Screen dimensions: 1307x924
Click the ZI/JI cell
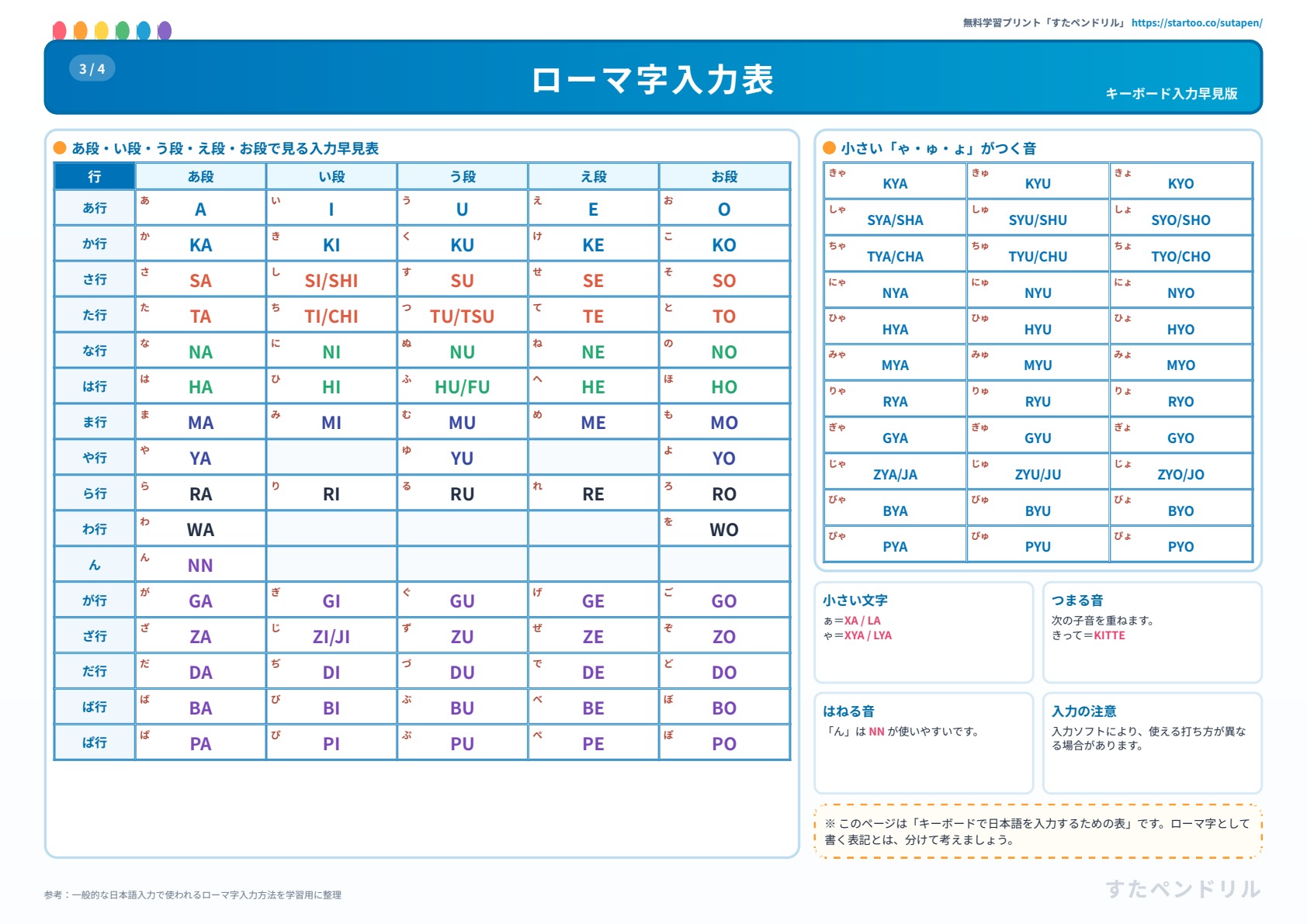(x=331, y=635)
